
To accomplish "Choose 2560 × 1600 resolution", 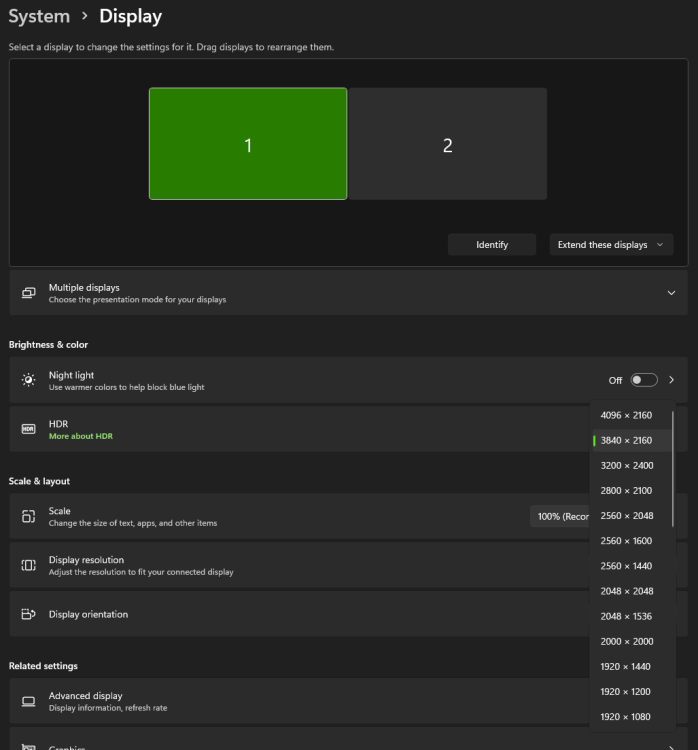I will [x=630, y=541].
